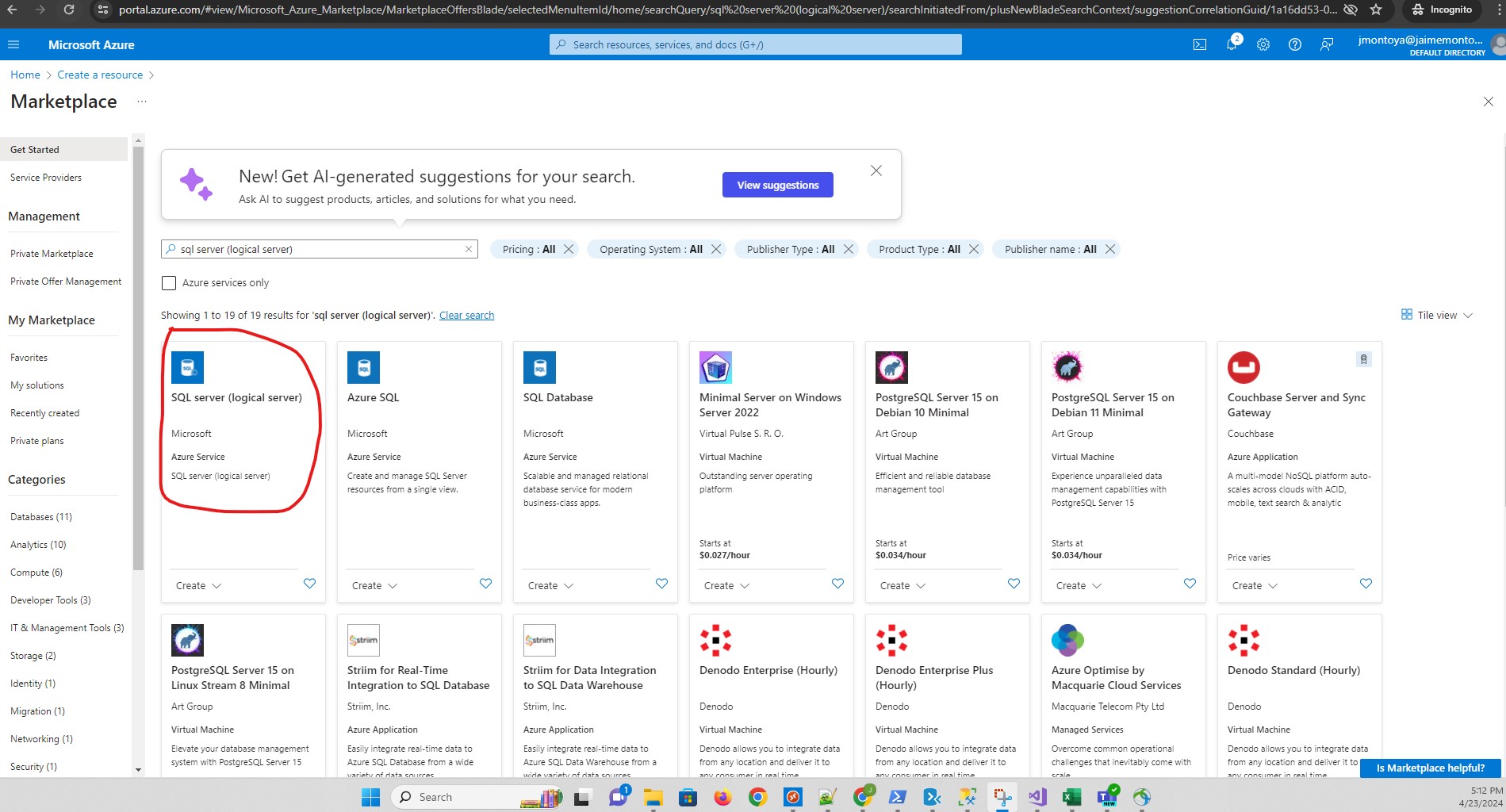Click Is Marketplace helpful? button
Image resolution: width=1506 pixels, height=812 pixels.
tap(1430, 768)
